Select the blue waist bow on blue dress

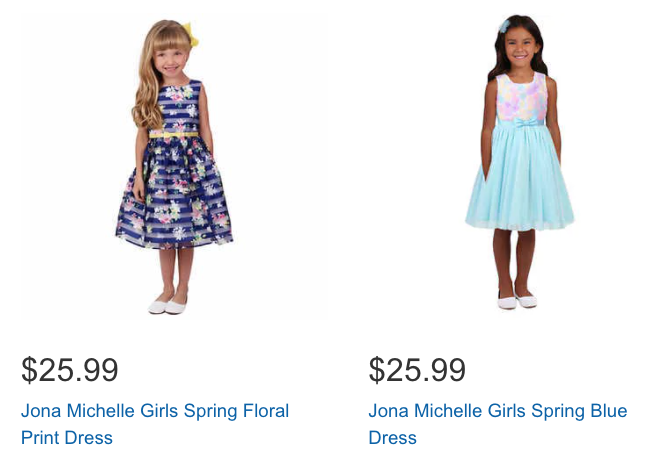click(x=523, y=123)
